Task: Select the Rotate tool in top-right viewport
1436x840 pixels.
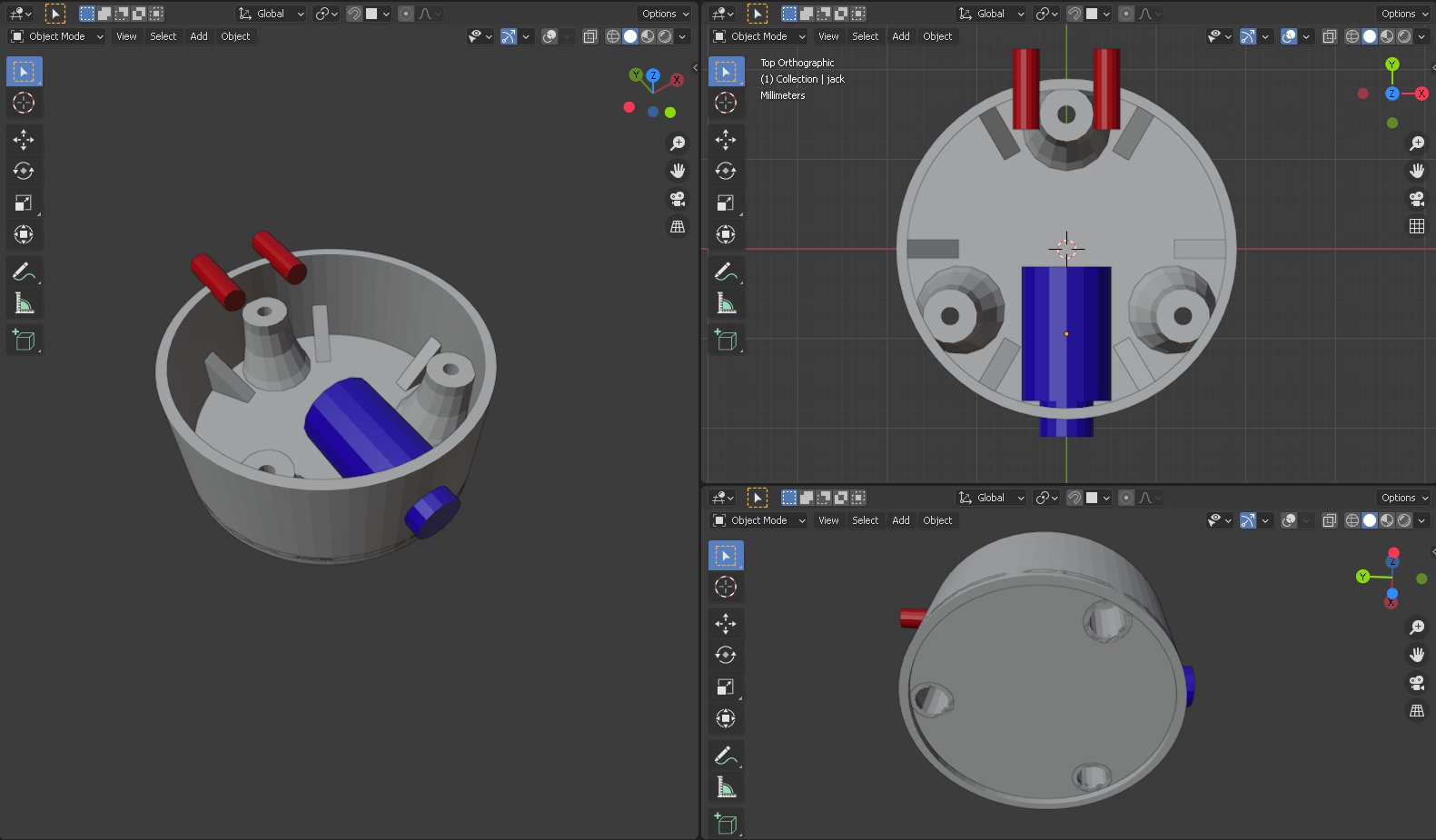Action: pyautogui.click(x=726, y=171)
